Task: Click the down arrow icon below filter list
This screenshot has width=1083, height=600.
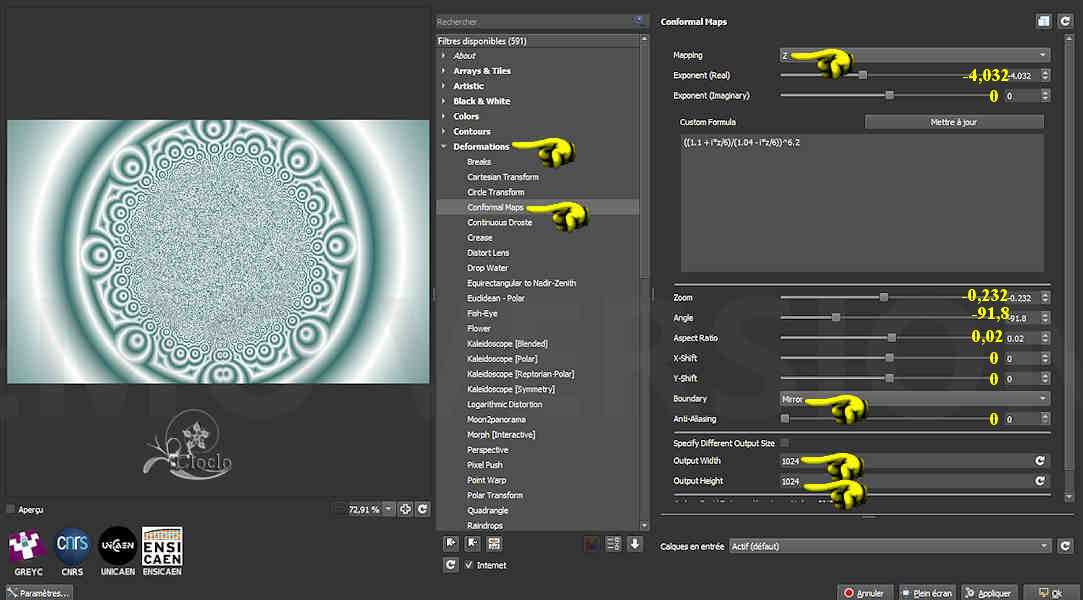Action: click(x=634, y=544)
